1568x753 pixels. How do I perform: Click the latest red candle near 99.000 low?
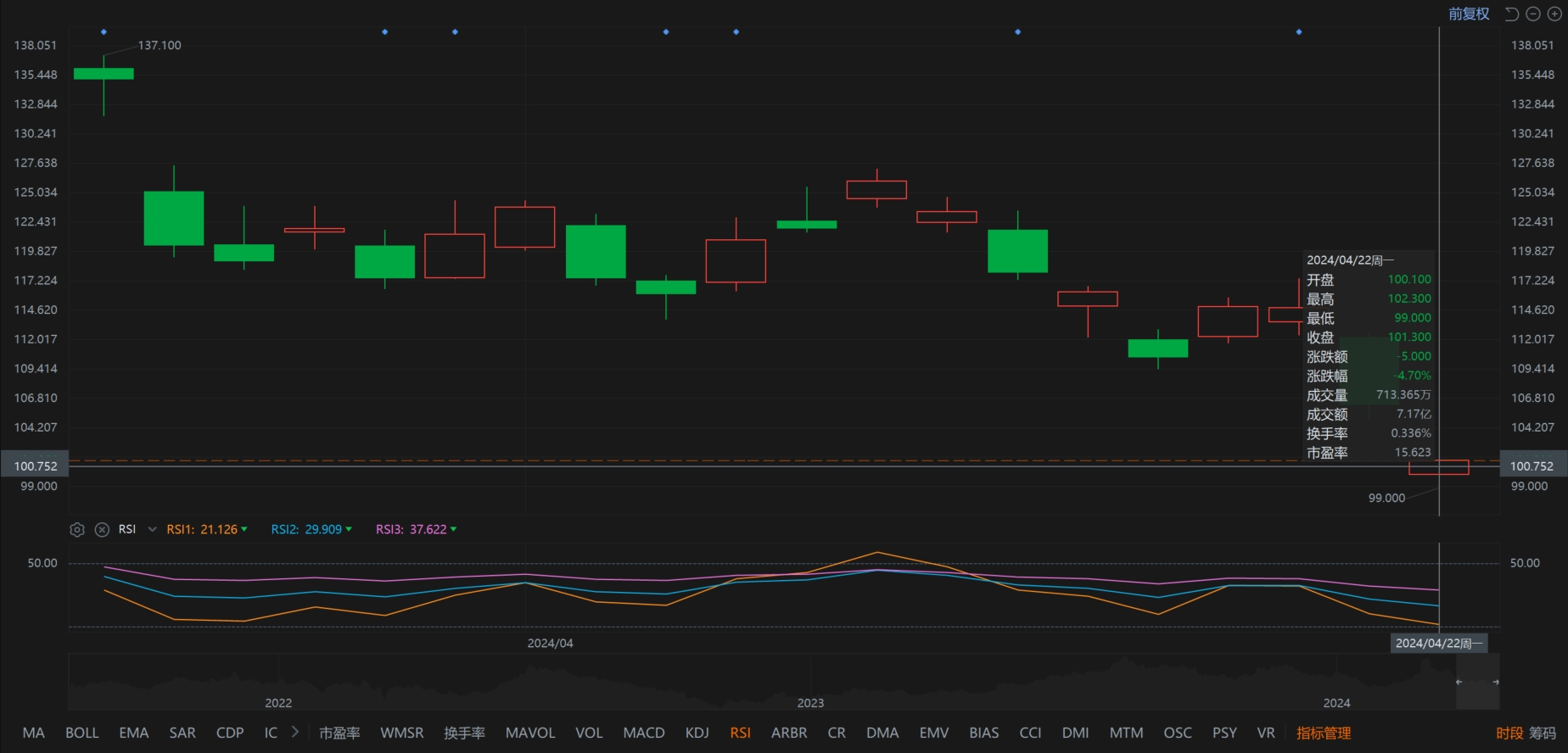[1439, 467]
